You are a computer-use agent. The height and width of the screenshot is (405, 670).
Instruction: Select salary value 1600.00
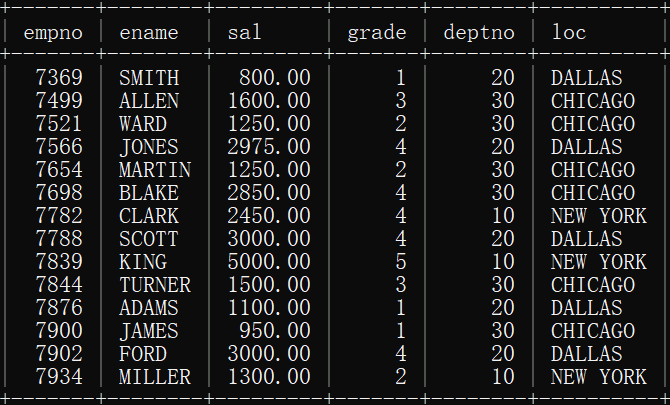tap(269, 101)
